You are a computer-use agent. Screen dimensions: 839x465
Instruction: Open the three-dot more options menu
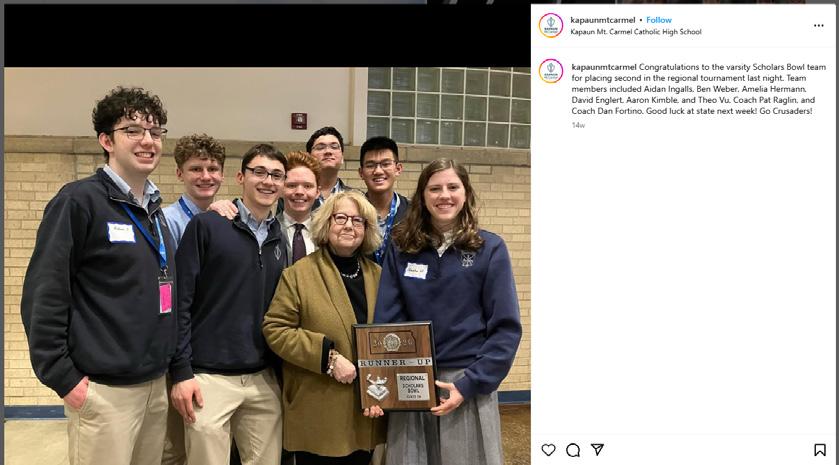coord(819,26)
